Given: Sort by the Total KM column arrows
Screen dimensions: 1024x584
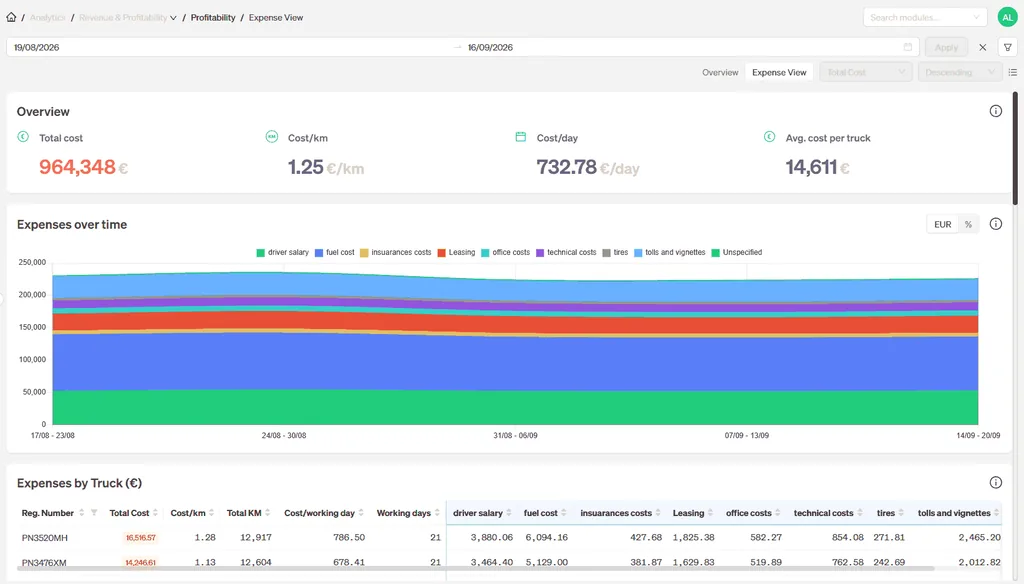Looking at the screenshot, I should 268,513.
